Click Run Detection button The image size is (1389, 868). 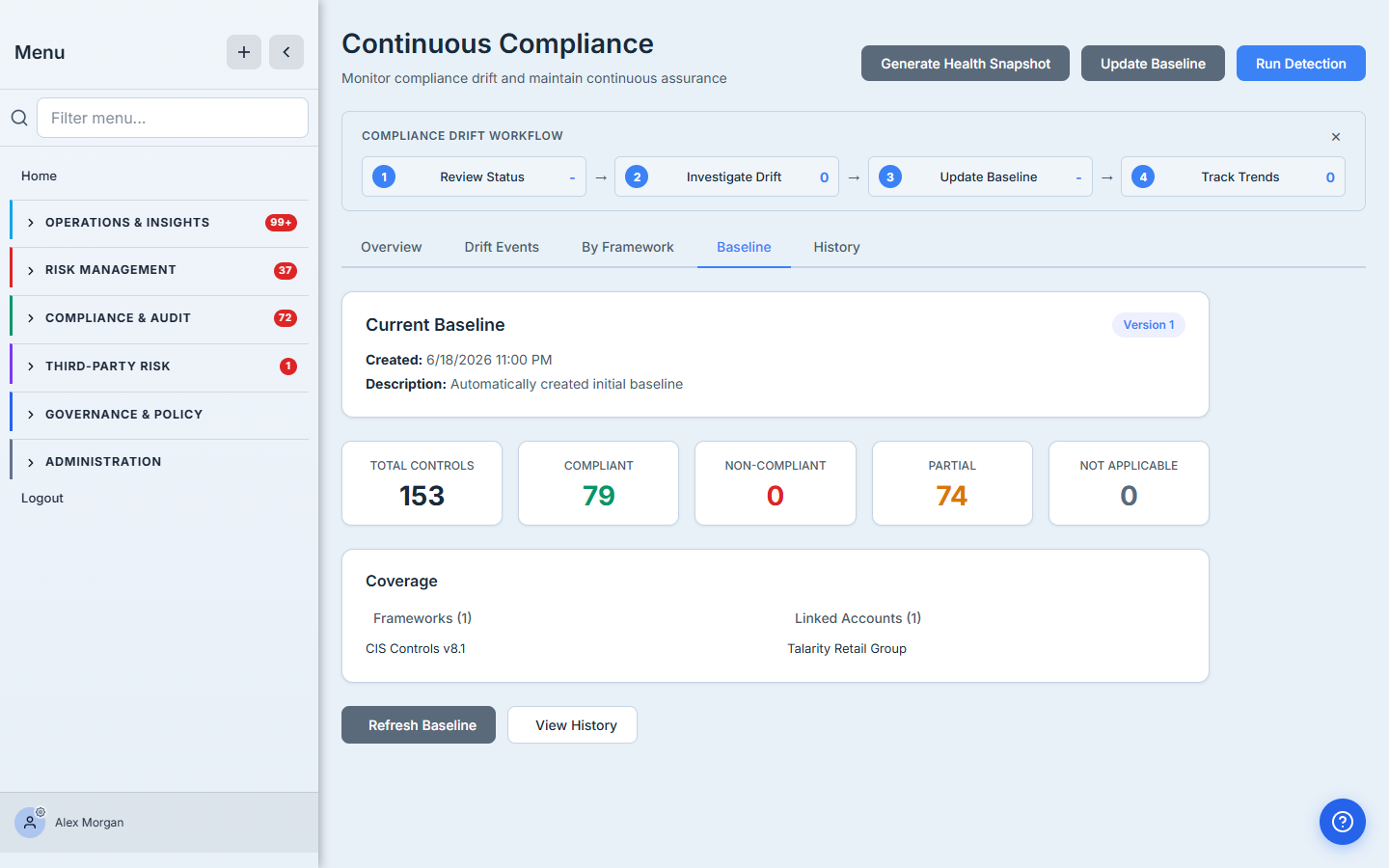(x=1301, y=64)
